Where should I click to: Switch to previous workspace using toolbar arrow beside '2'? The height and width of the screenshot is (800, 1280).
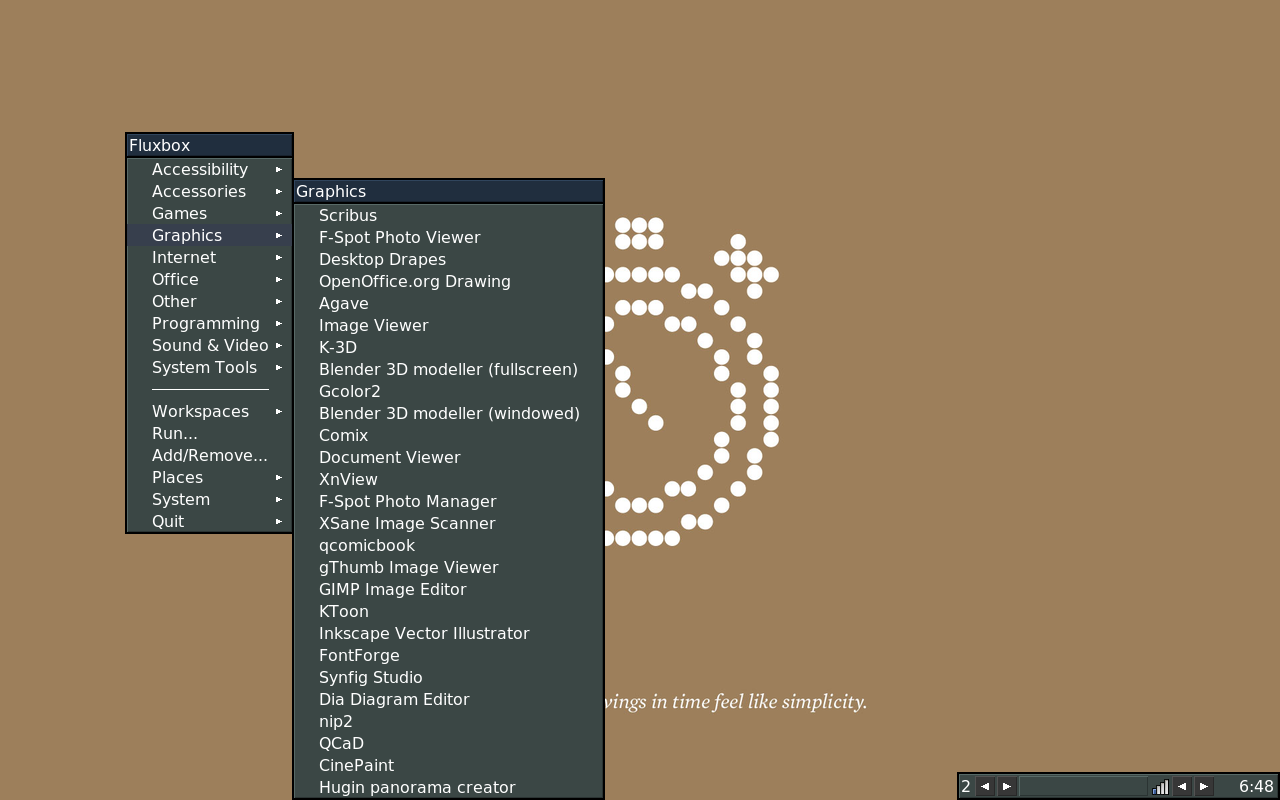pos(985,786)
